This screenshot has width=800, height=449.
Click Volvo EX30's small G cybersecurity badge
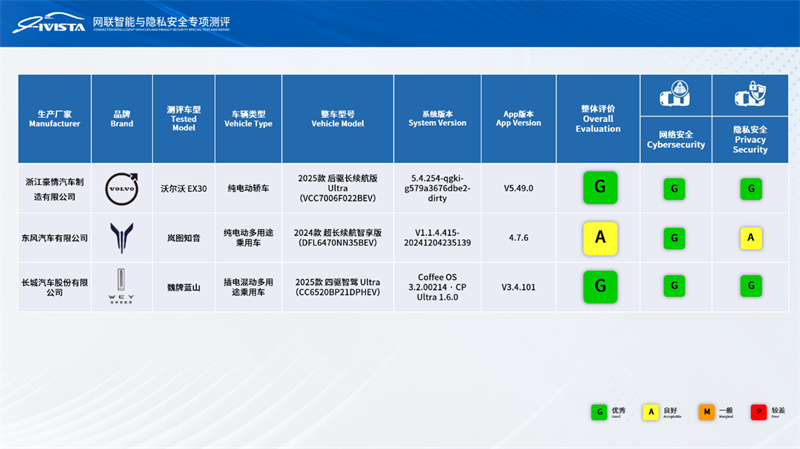[x=674, y=188]
